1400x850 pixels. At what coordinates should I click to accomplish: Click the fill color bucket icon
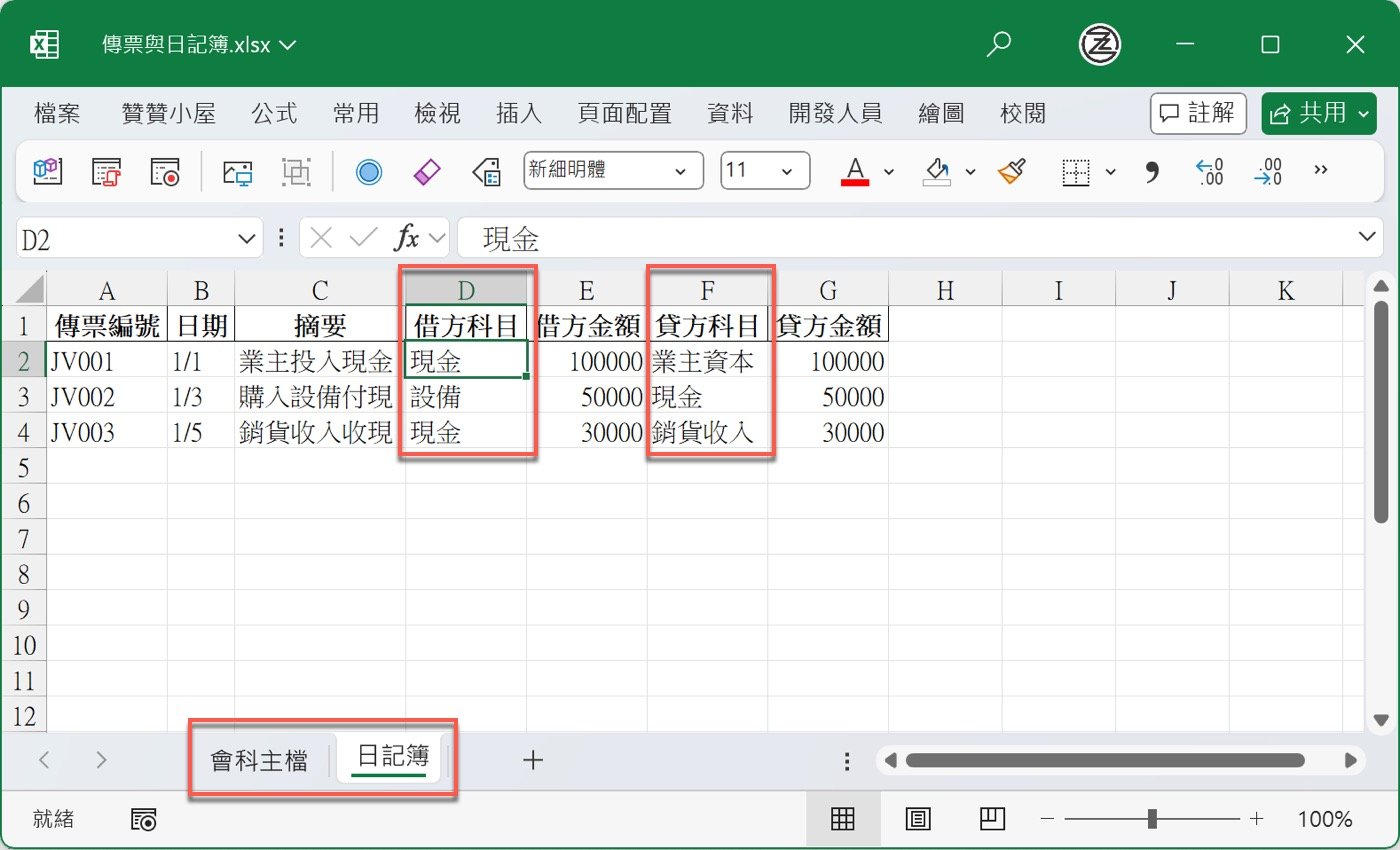pos(938,171)
